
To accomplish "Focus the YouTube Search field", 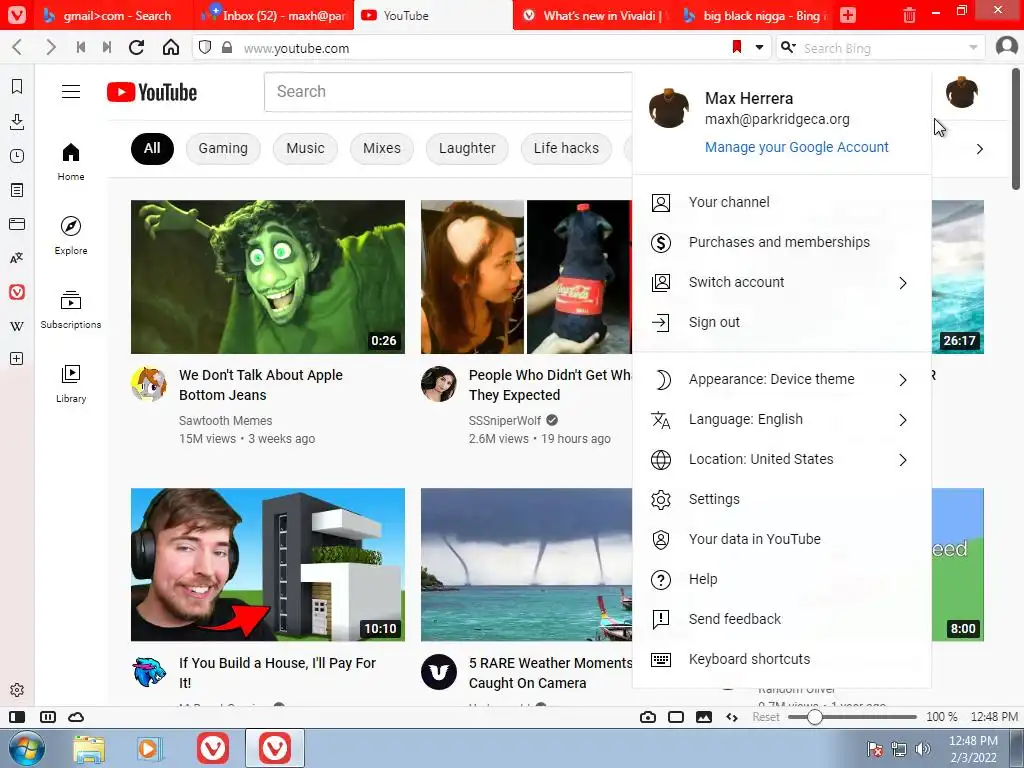I will pos(448,91).
